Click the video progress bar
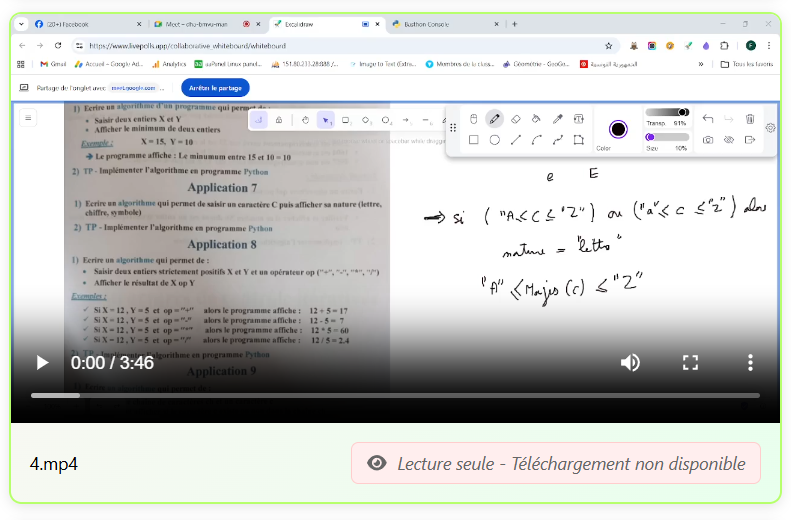The image size is (791, 520). [395, 396]
